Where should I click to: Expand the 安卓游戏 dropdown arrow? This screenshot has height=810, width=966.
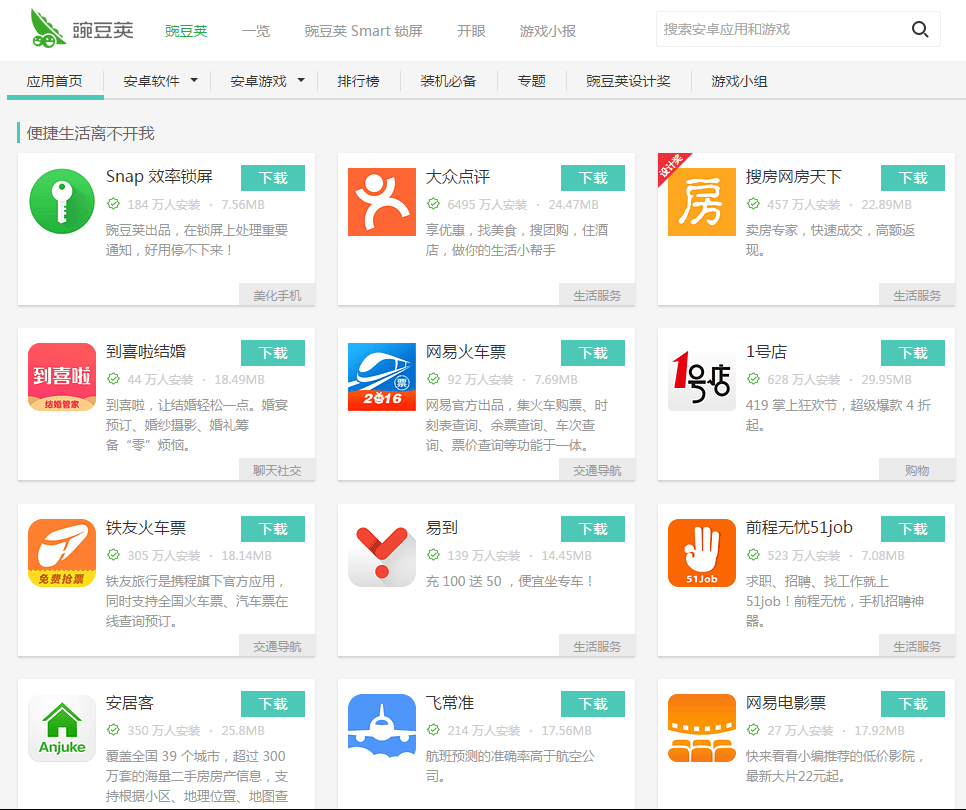coord(301,80)
